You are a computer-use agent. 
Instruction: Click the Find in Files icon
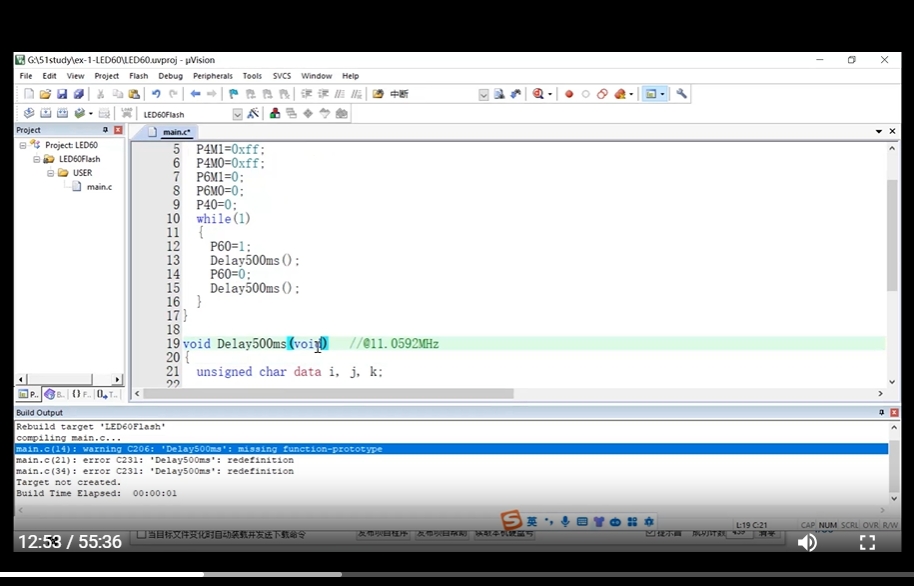point(378,94)
